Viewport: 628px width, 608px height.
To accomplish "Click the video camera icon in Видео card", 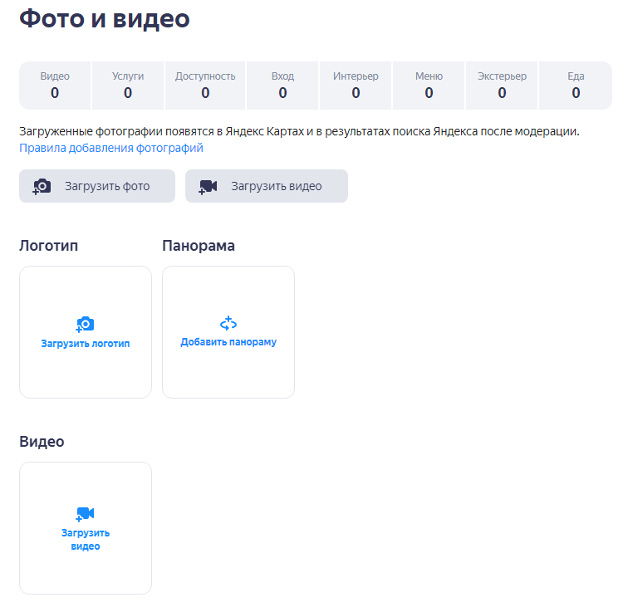I will [85, 514].
